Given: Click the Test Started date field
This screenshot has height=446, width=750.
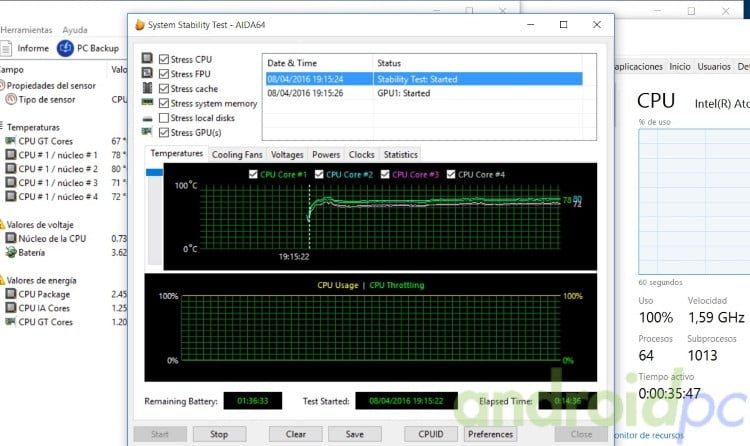Looking at the screenshot, I should pos(407,401).
